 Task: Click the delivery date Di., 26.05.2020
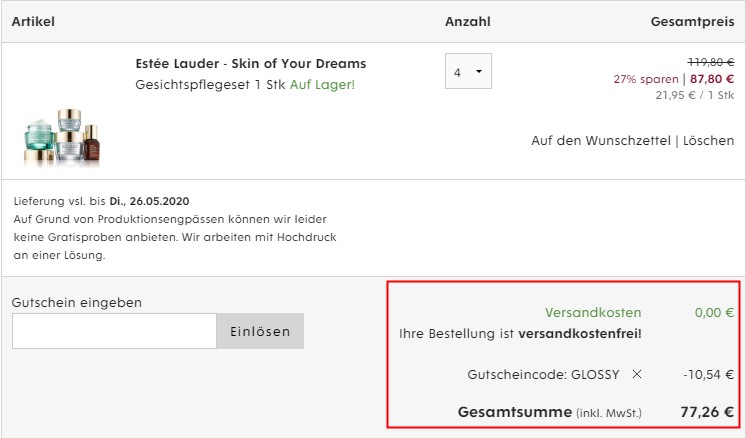[149, 201]
